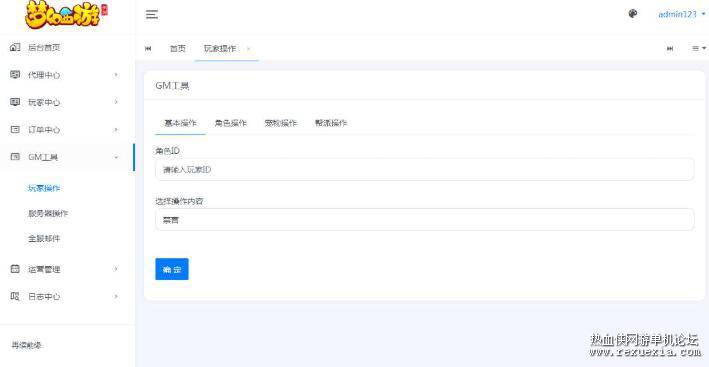Screen dimensions: 709x367
Task: Expand the 玩家中心 chevron
Action: (116, 102)
